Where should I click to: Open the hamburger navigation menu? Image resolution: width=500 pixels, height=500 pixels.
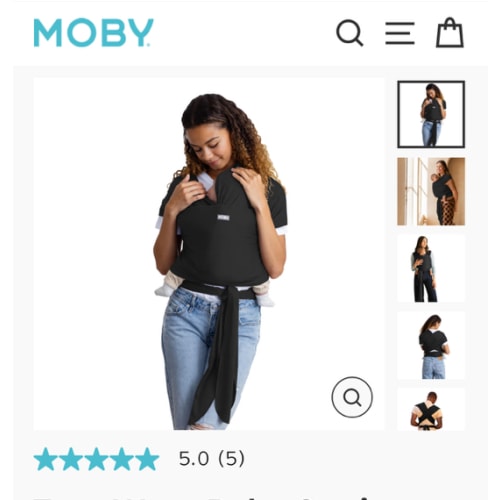coord(400,33)
